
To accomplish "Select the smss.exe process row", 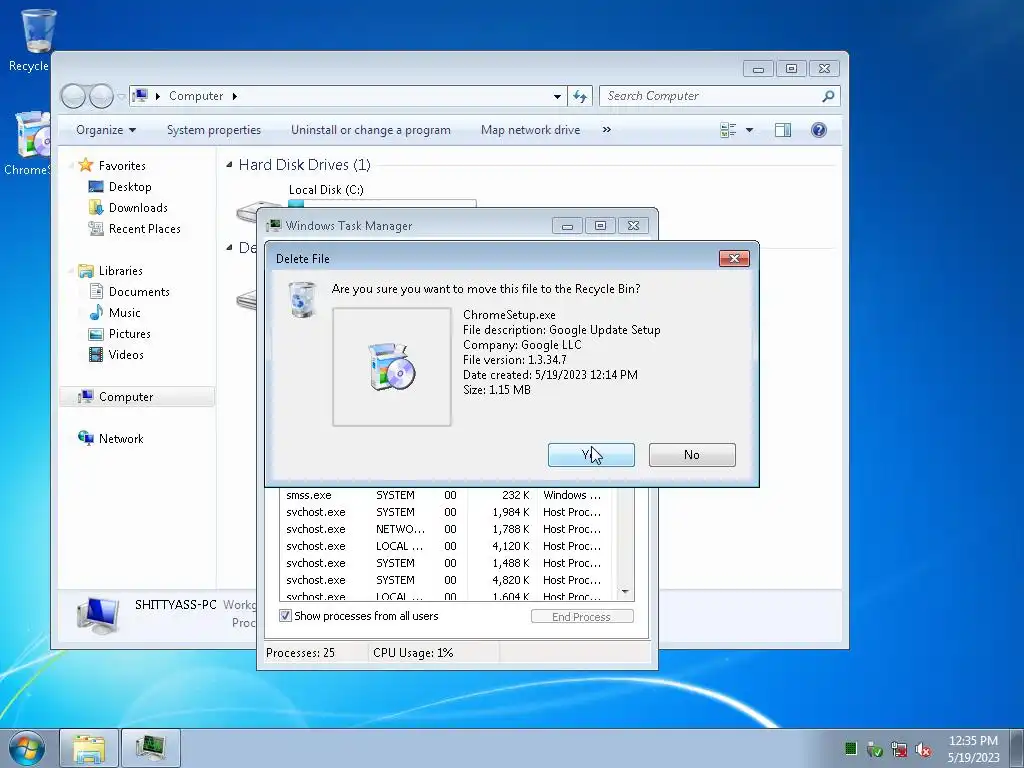I will coord(448,495).
